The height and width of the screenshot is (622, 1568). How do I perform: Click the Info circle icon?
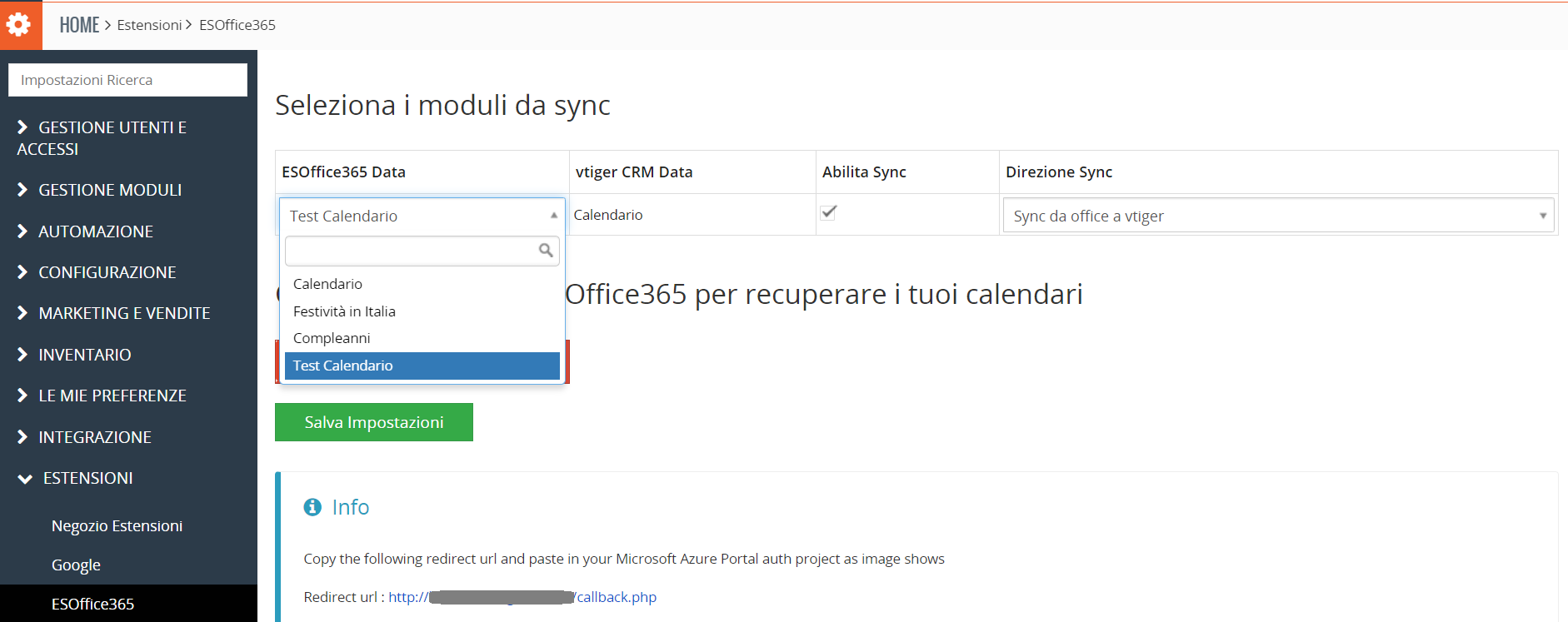click(312, 507)
